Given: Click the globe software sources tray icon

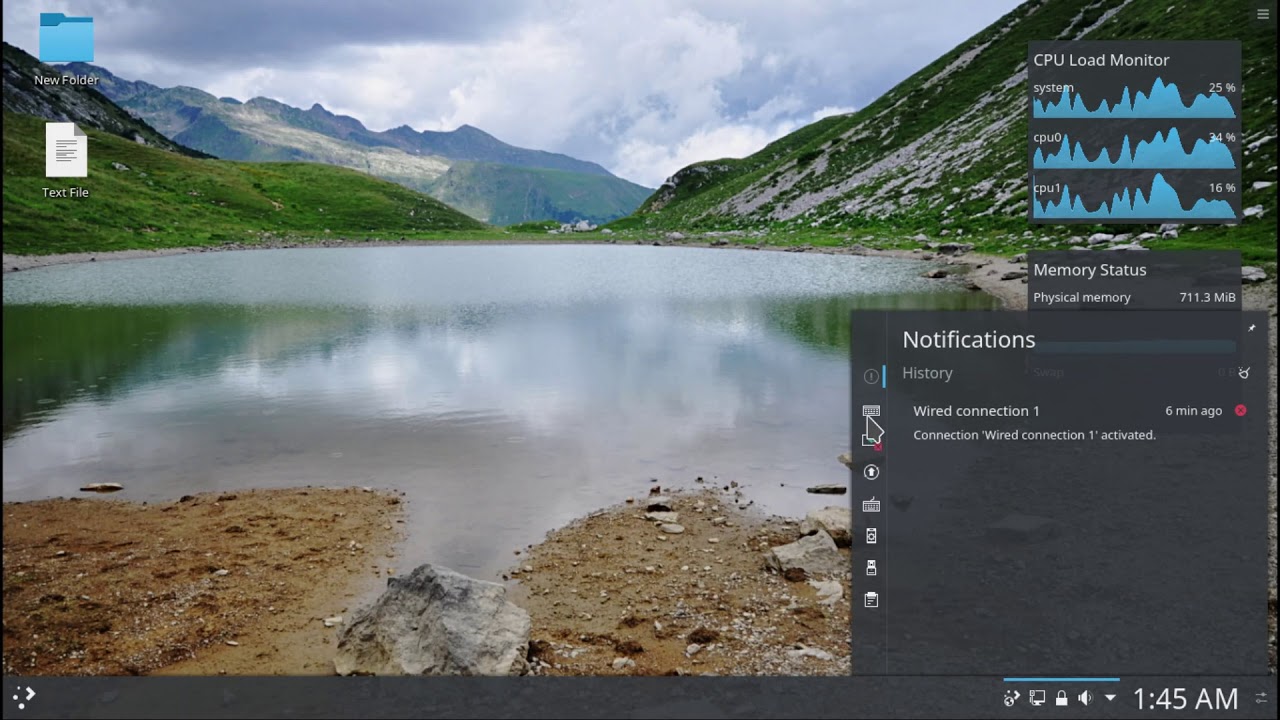Looking at the screenshot, I should click(x=1012, y=698).
